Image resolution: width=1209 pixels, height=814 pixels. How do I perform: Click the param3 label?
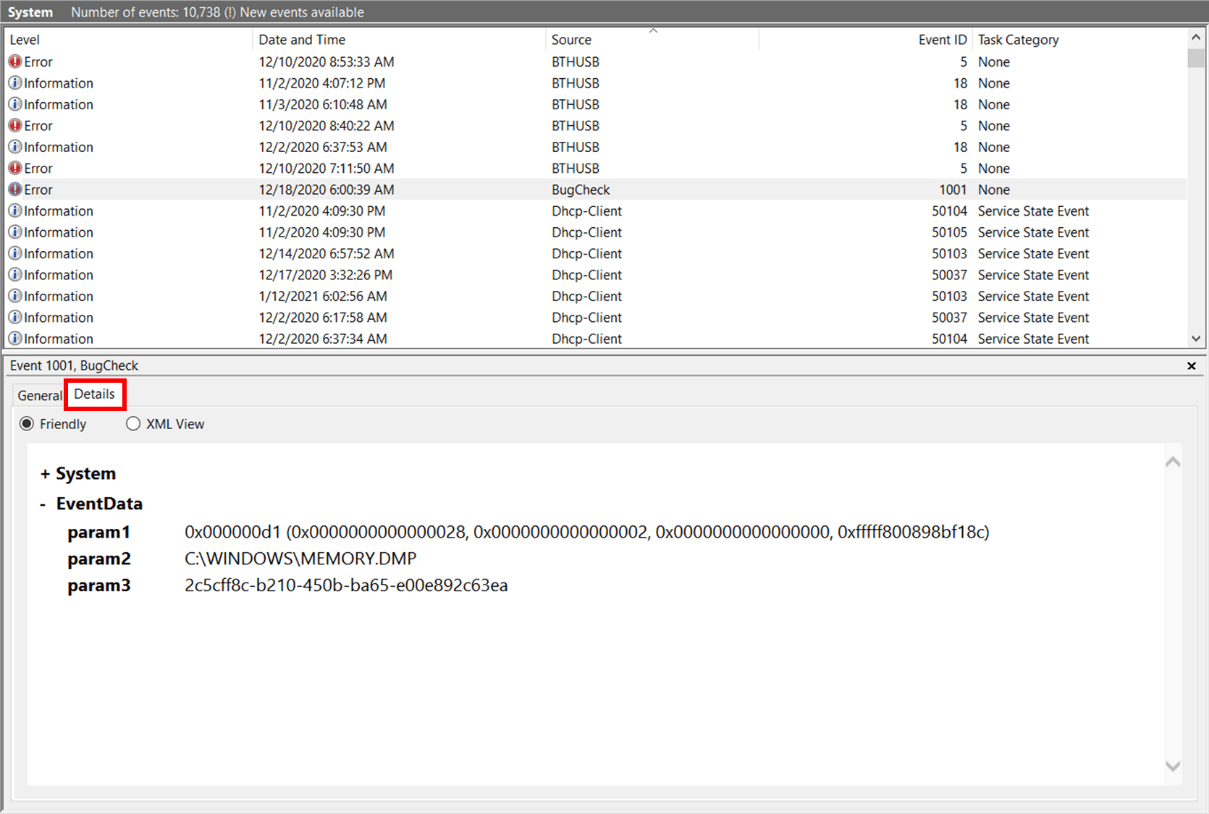pos(99,586)
